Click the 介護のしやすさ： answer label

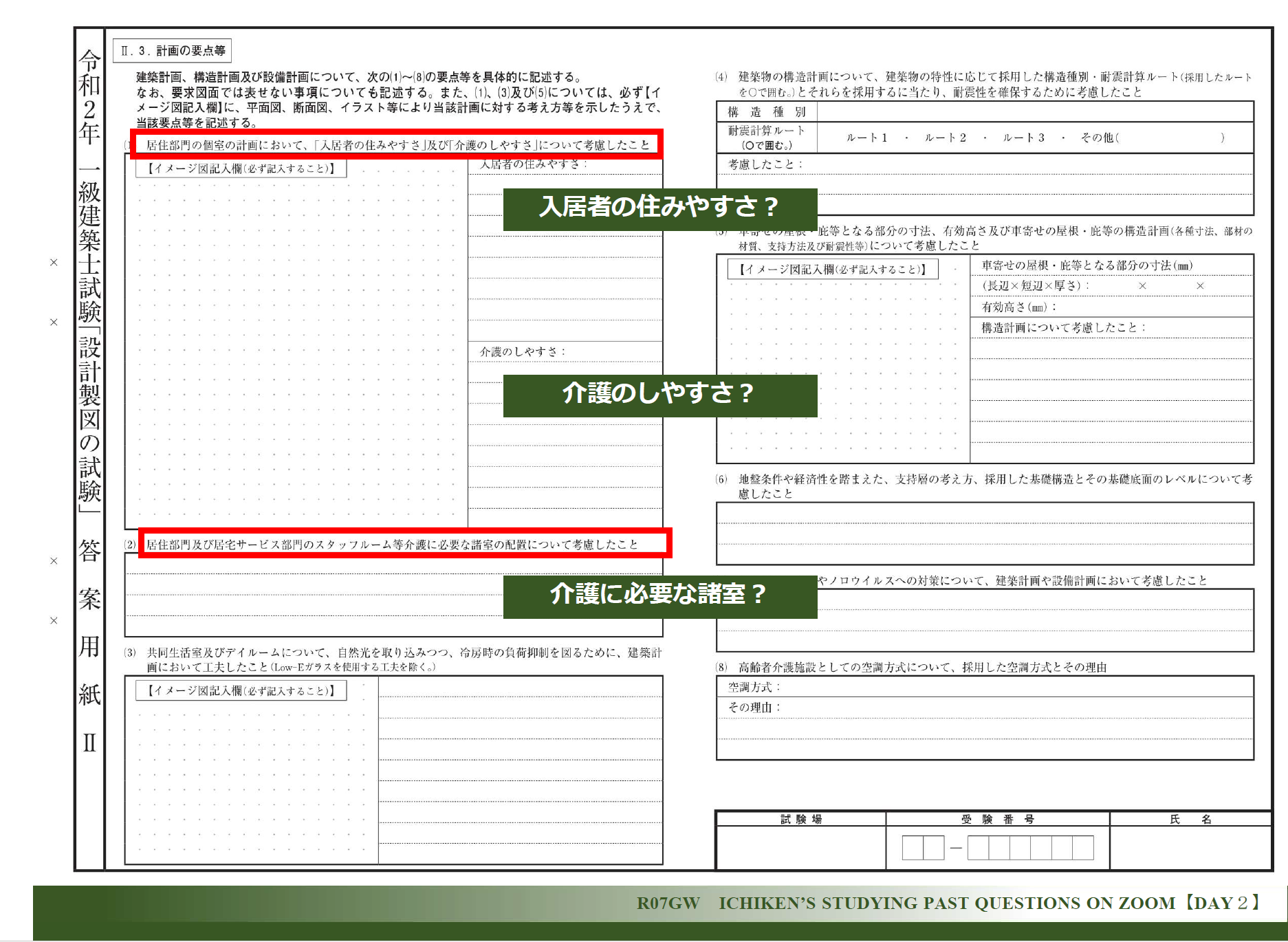523,351
